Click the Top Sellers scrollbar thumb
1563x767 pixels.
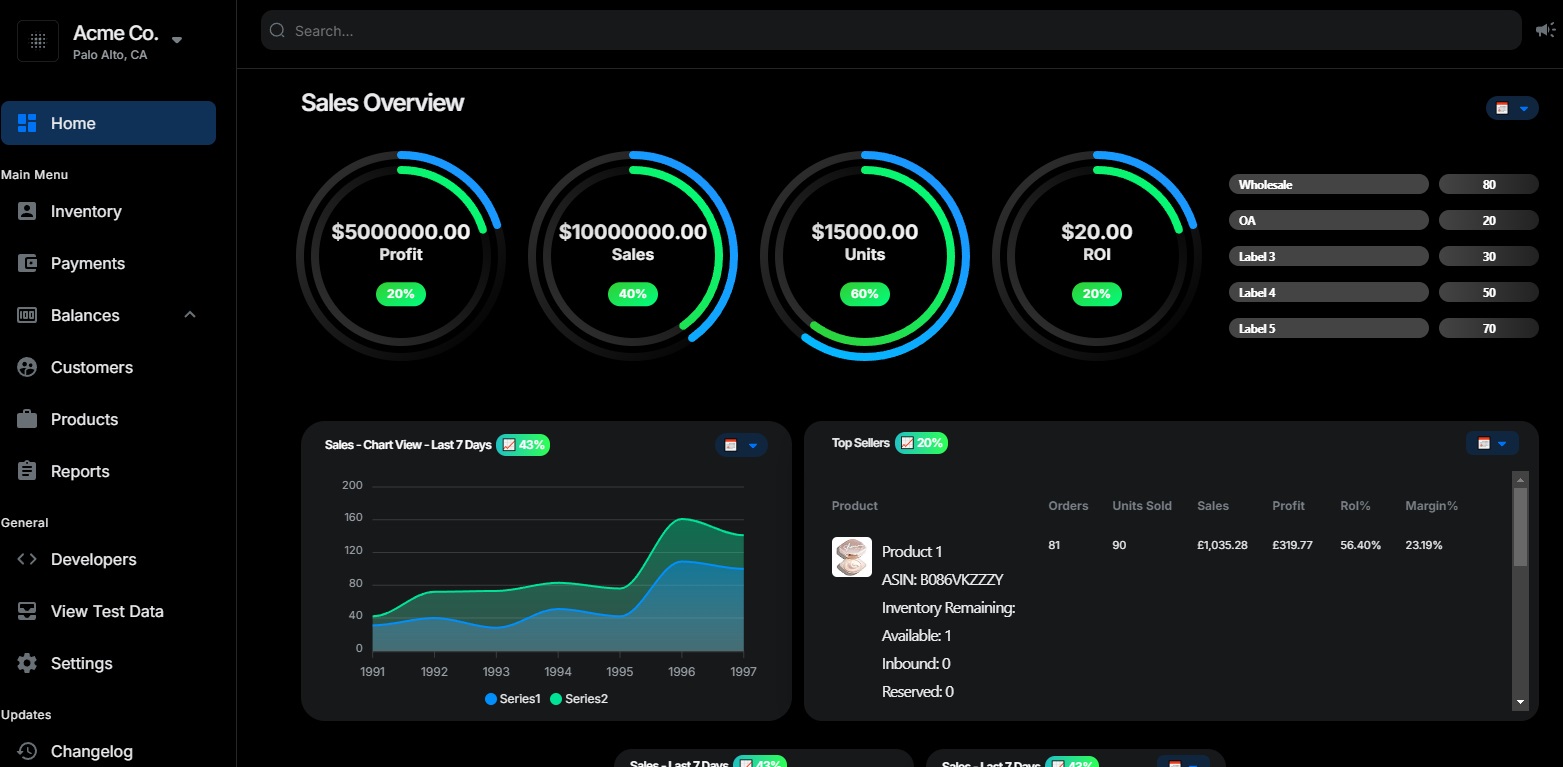coord(1521,527)
